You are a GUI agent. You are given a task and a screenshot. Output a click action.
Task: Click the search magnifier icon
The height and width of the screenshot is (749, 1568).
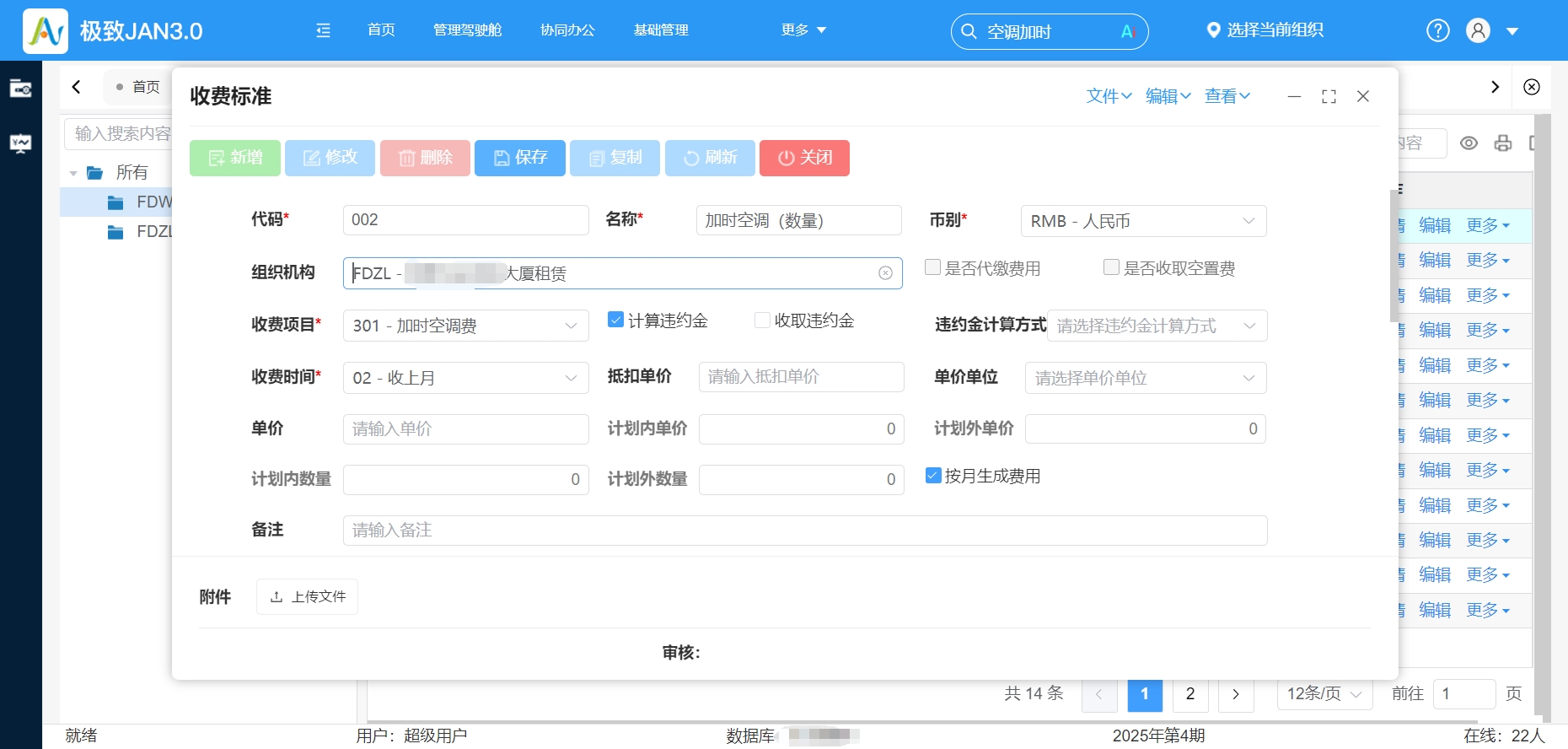coord(969,31)
